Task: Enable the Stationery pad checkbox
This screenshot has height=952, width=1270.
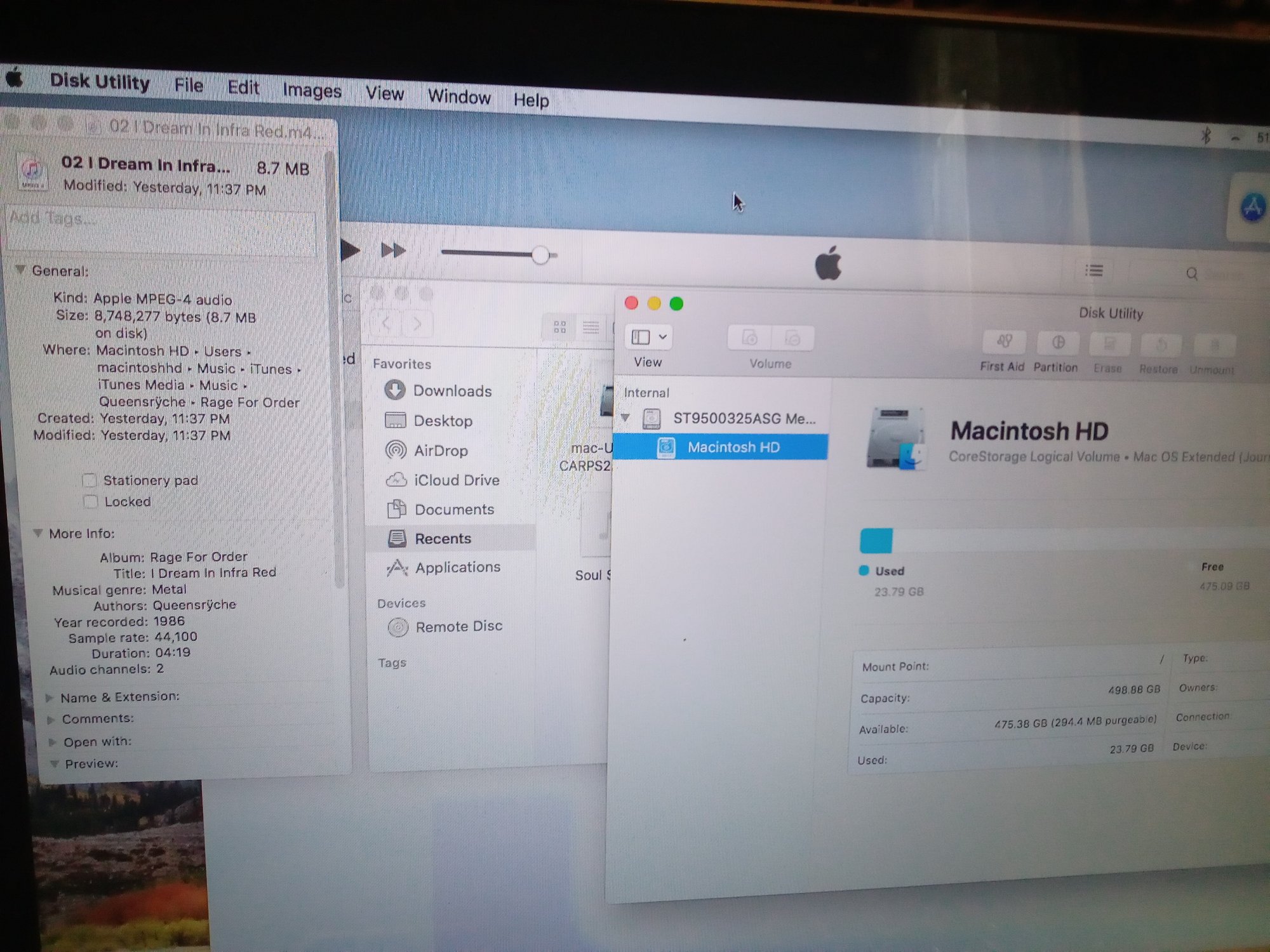Action: (90, 480)
